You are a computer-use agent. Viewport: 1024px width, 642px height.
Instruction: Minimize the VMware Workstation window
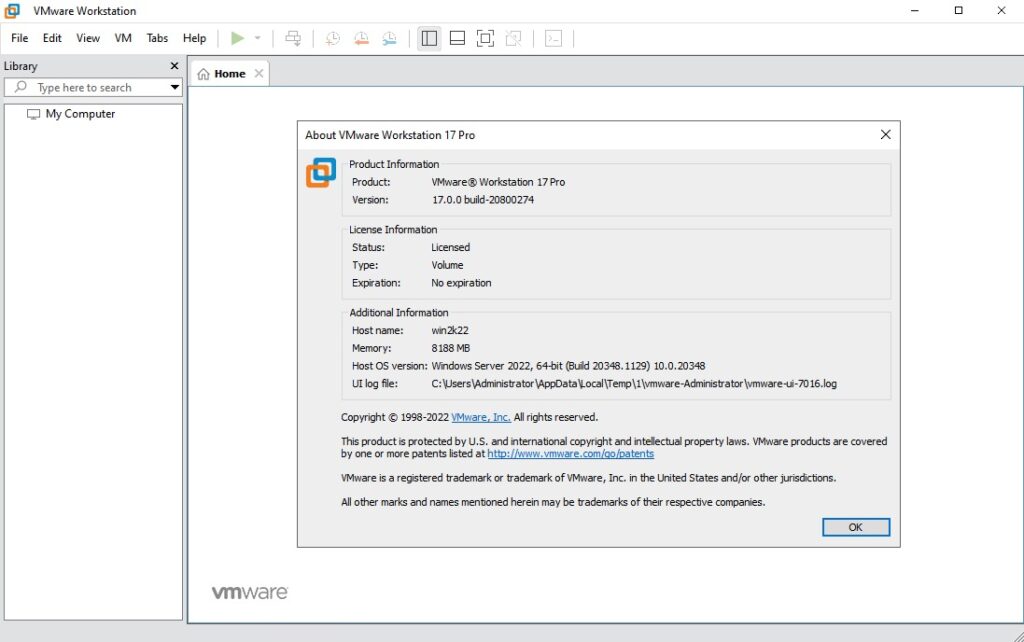tap(915, 10)
